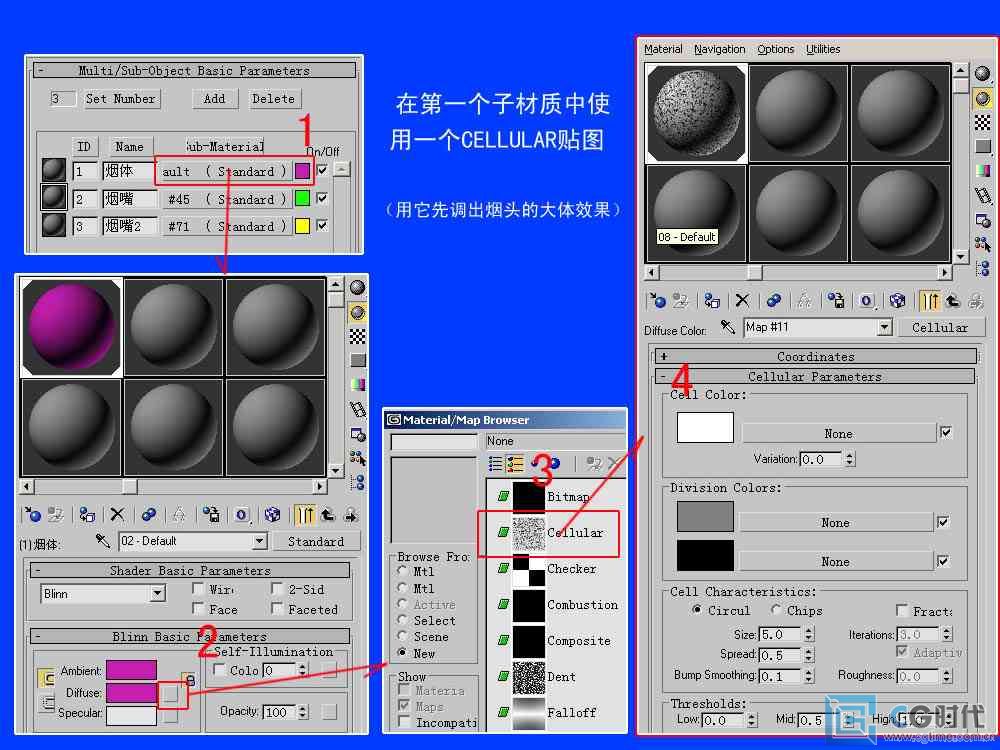Collapse the Shader Basic Parameters rollout
Viewport: 1000px width, 750px height.
(190, 570)
